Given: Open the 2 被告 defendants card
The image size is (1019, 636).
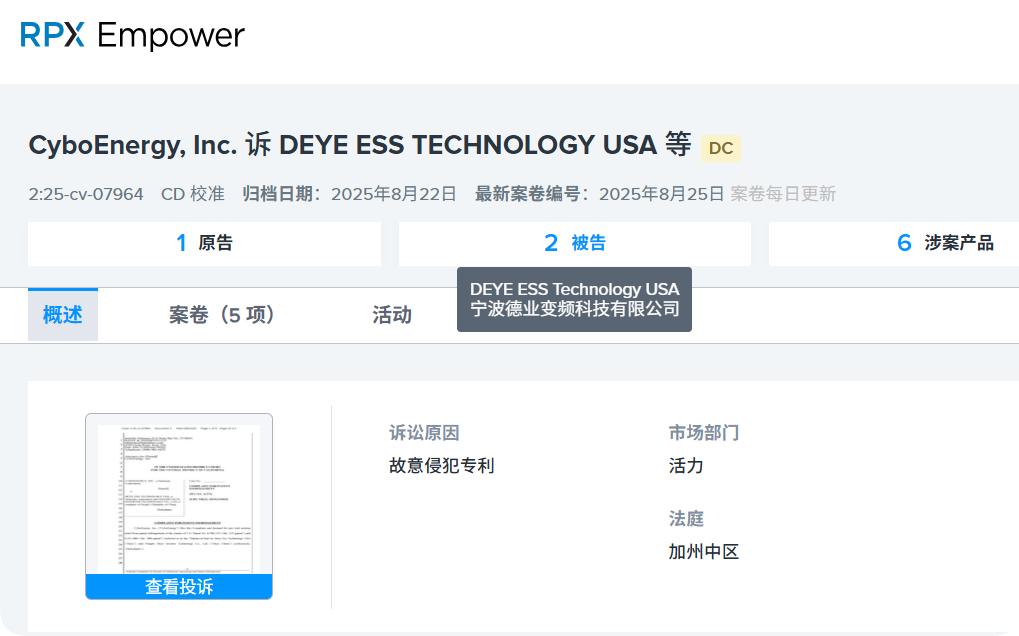Looking at the screenshot, I should 574,244.
